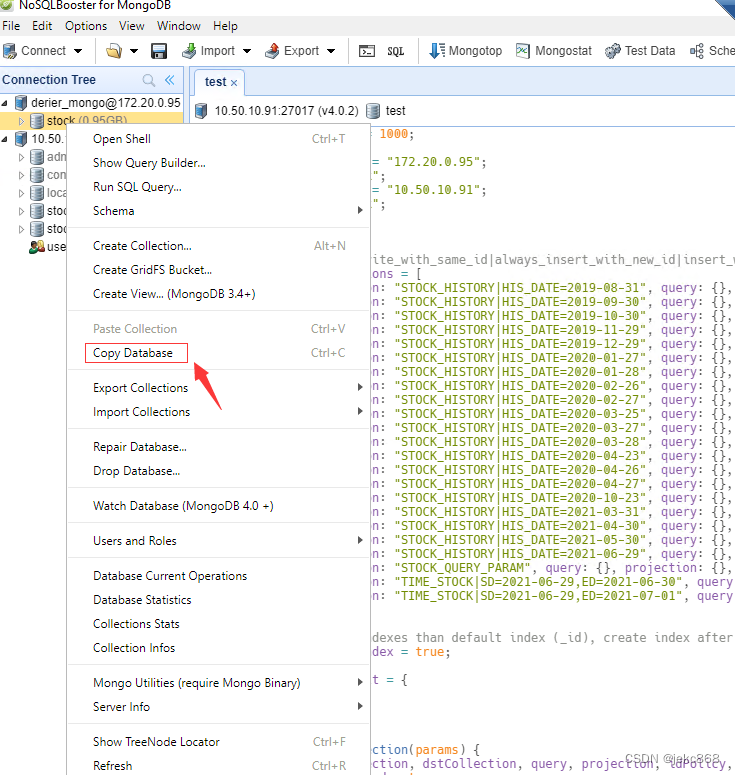The height and width of the screenshot is (775, 735).
Task: Open the Mongo Utilities submenu
Action: click(x=218, y=683)
